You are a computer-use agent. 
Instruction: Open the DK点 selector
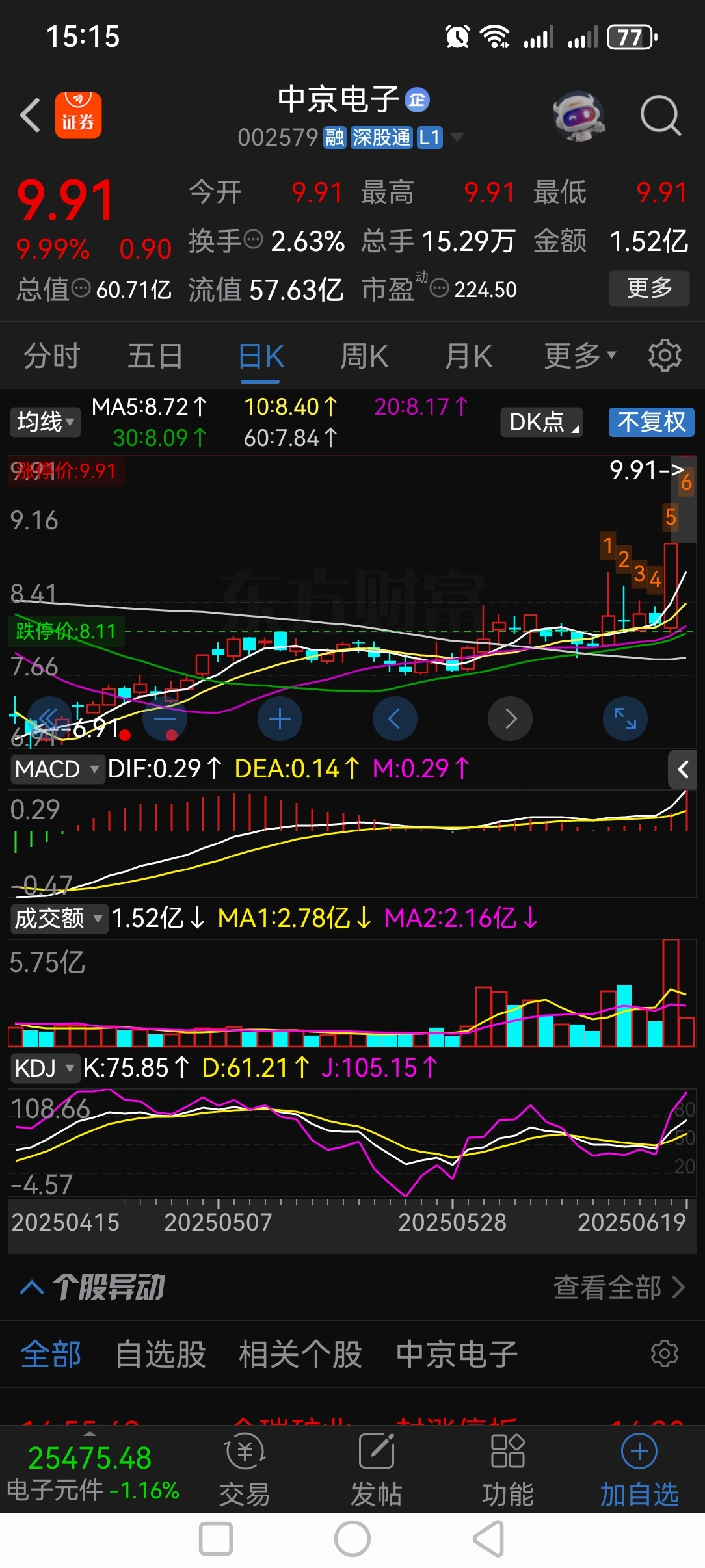coord(542,422)
